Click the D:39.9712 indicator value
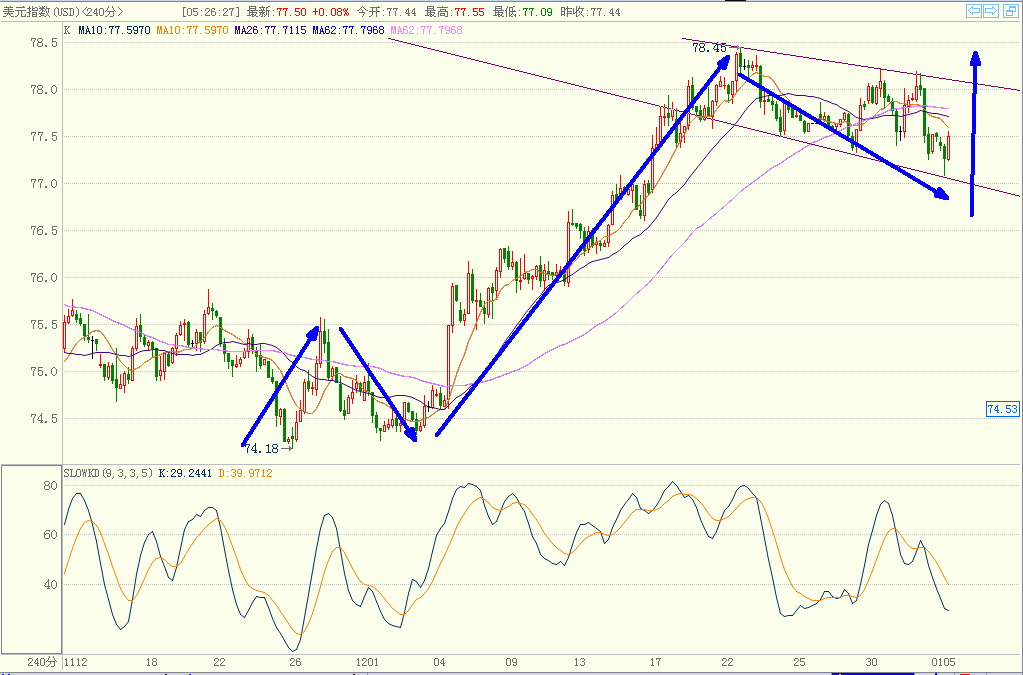Screen dimensions: 1023x675 click(x=245, y=473)
